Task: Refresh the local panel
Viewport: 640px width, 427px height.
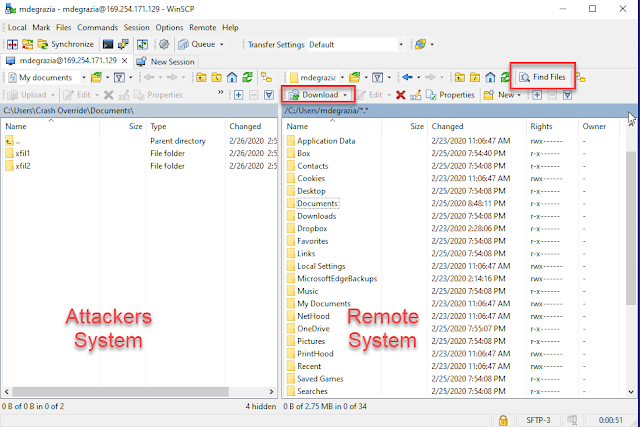Action: point(247,77)
